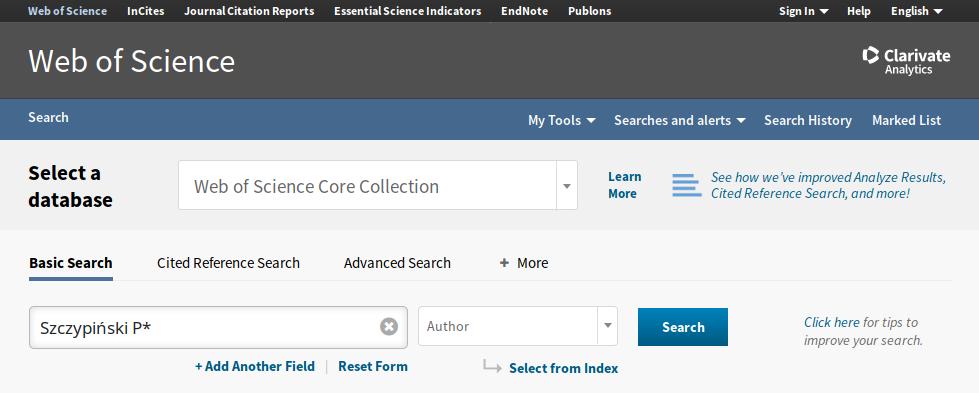Click the arrow icon before Select from Index

492,367
